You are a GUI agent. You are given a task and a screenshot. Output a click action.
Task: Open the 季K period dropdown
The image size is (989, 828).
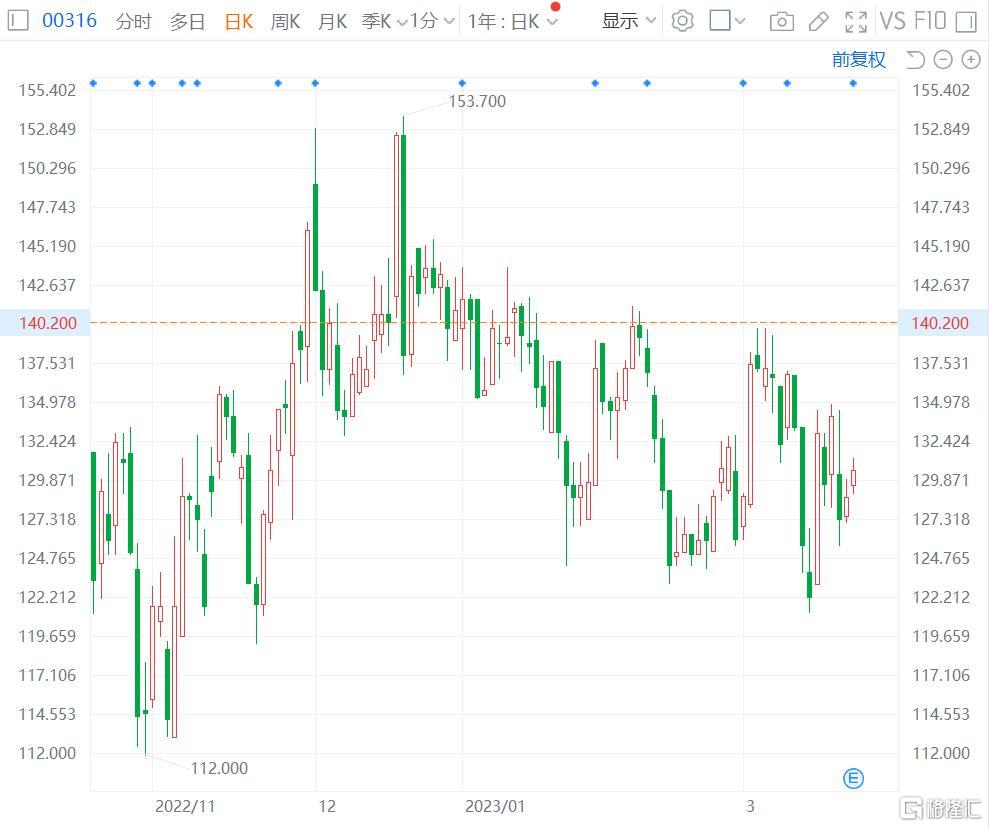coord(384,21)
